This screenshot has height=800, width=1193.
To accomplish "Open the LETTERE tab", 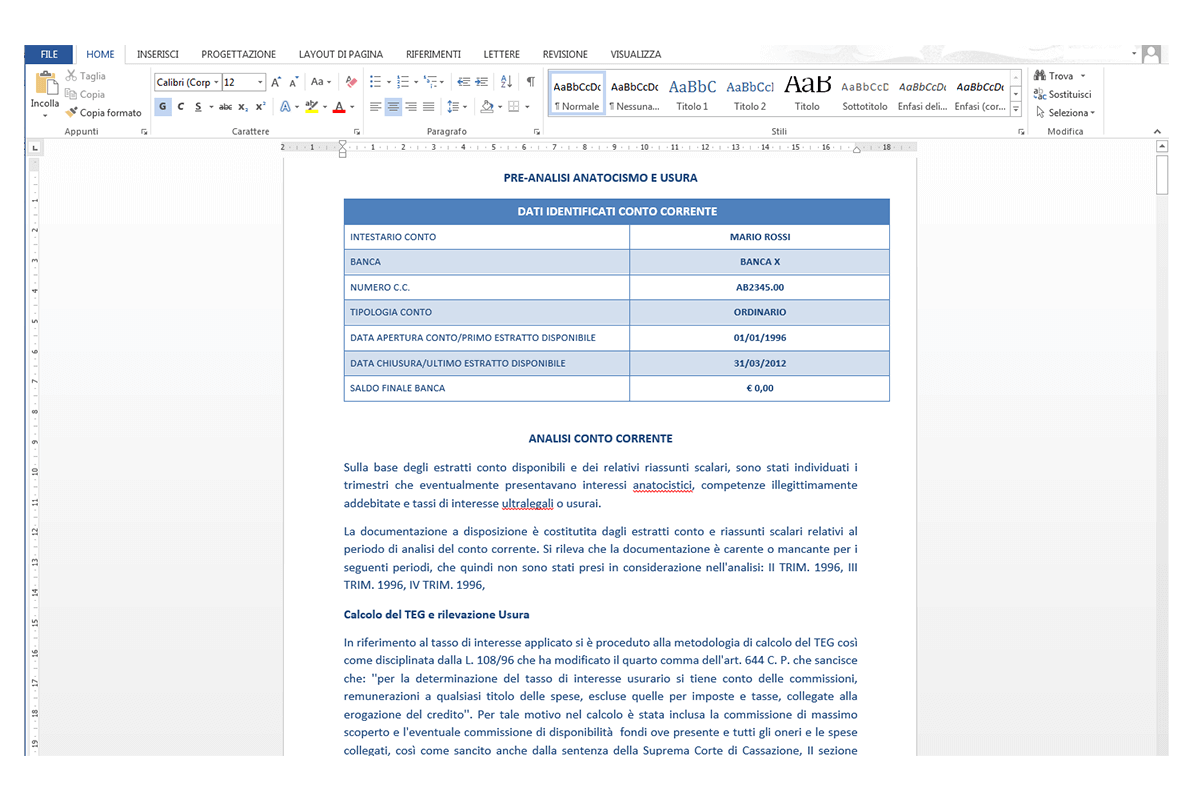I will (501, 54).
